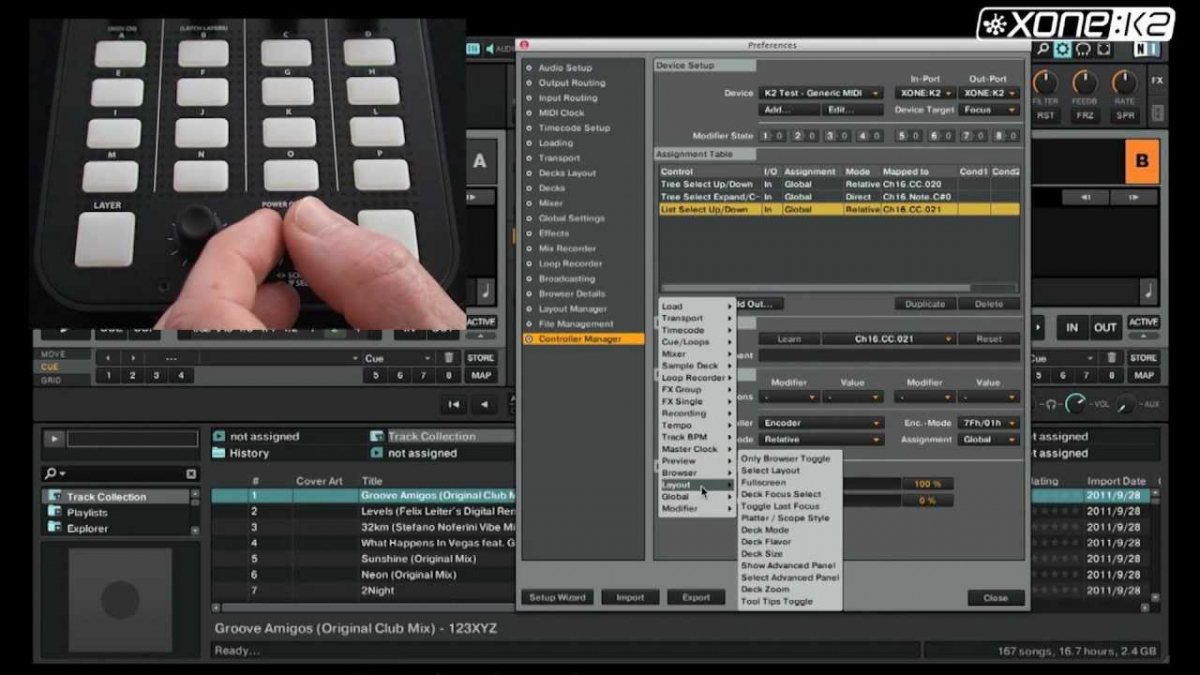Click the reverse play arrow icon

click(x=485, y=404)
